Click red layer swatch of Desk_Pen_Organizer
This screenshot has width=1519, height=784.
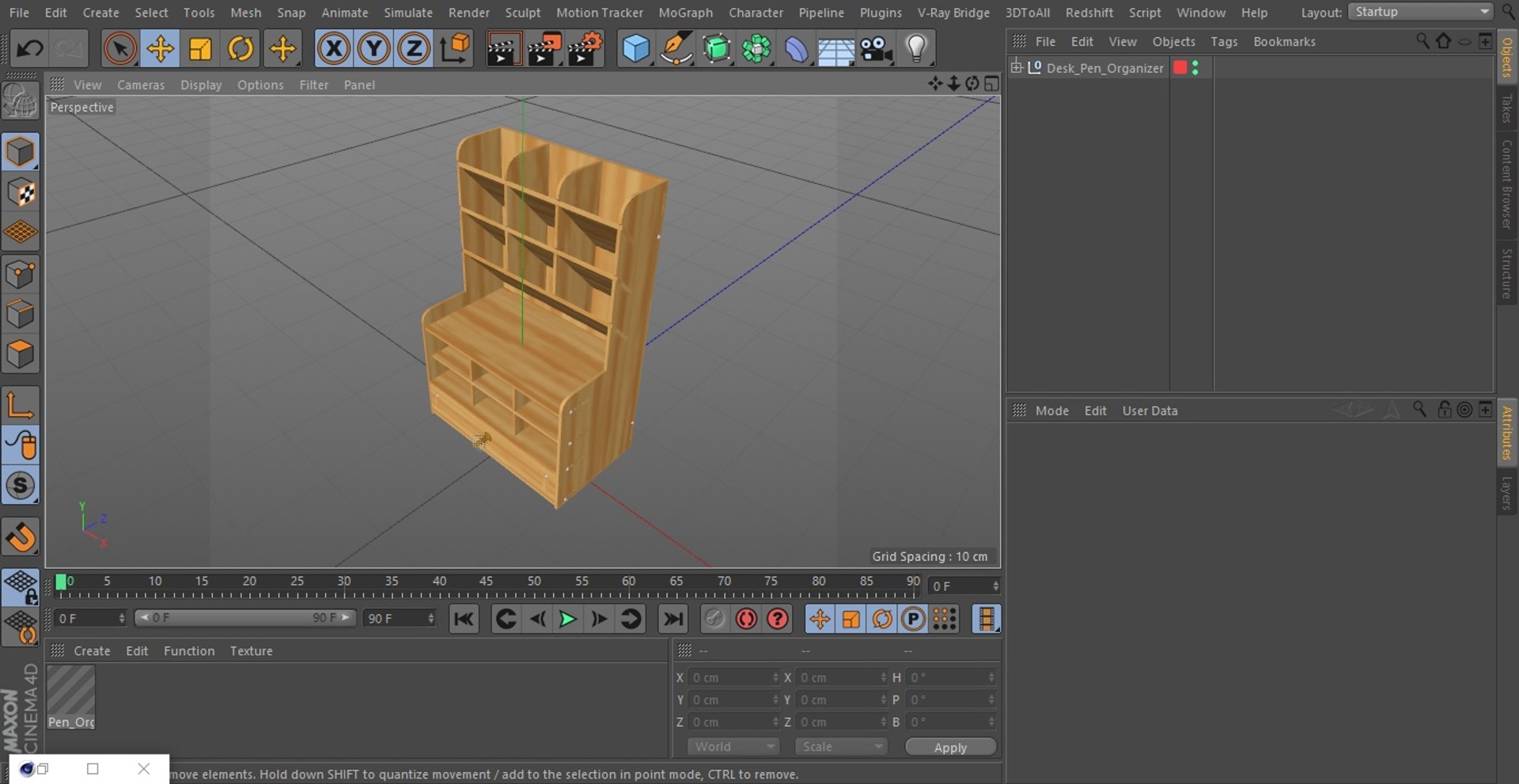(x=1180, y=68)
